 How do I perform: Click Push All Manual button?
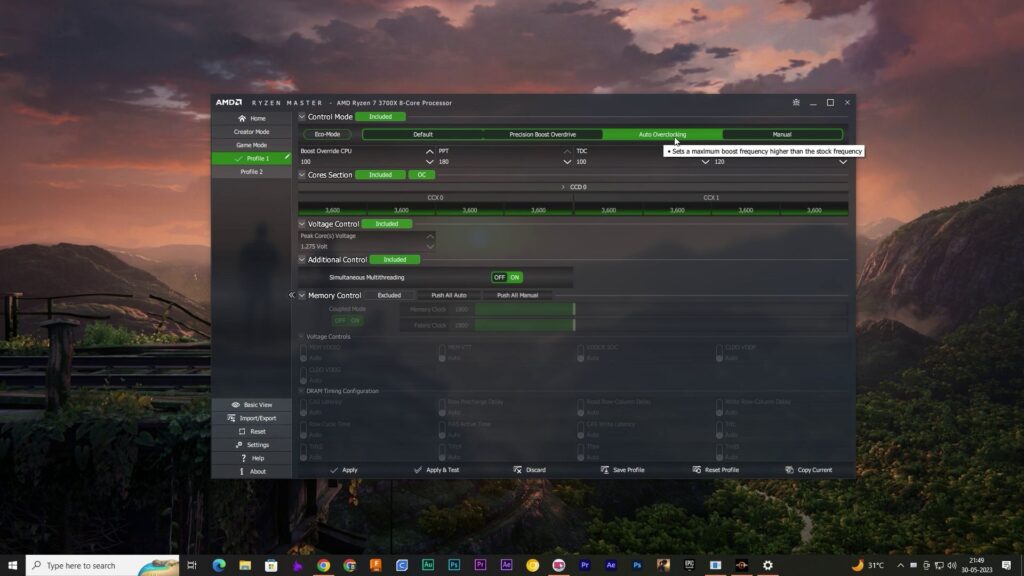[x=517, y=295]
